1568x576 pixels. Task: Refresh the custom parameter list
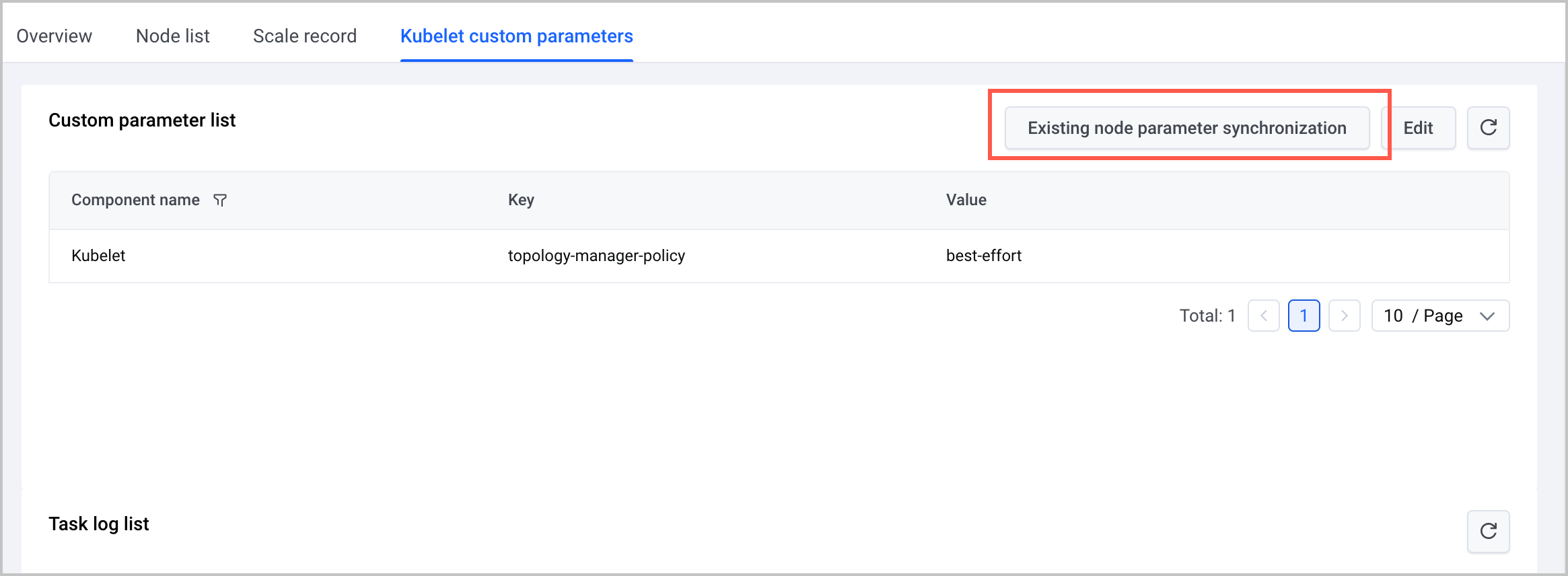pyautogui.click(x=1488, y=128)
